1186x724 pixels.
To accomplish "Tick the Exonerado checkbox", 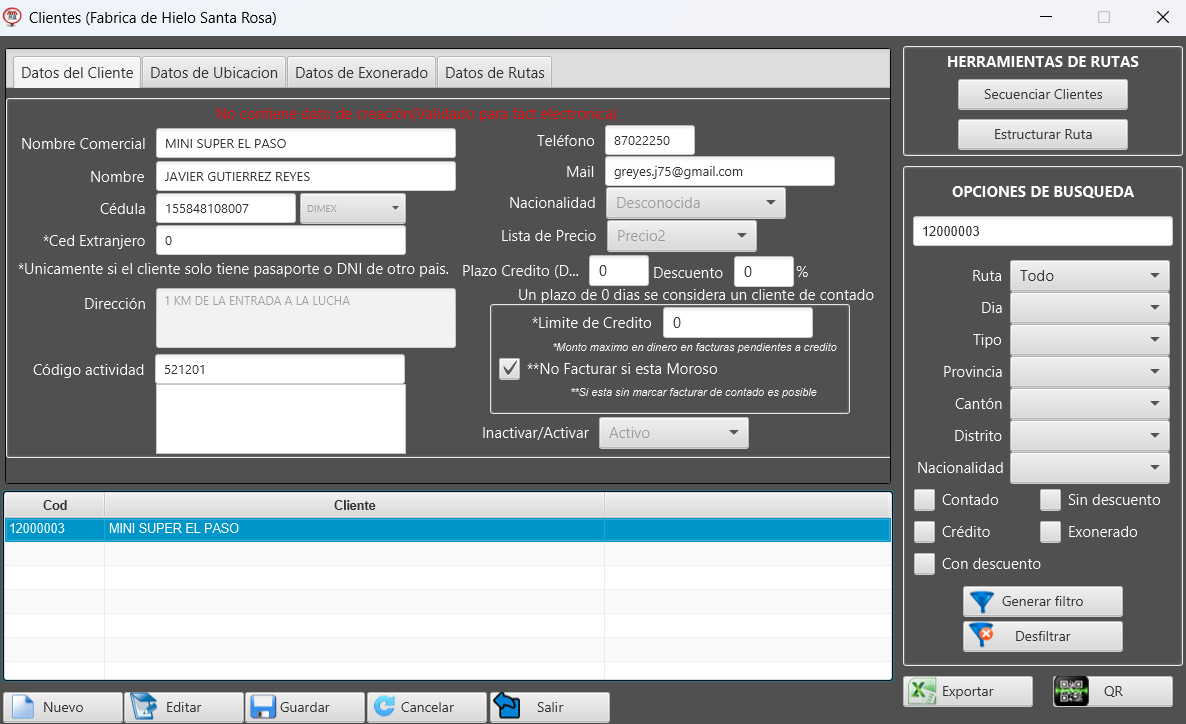I will 1050,532.
